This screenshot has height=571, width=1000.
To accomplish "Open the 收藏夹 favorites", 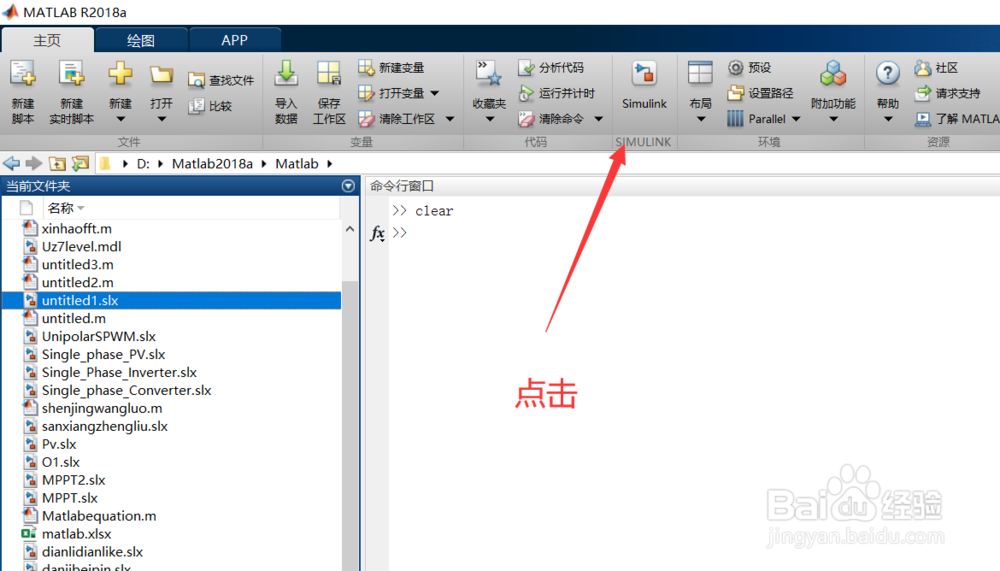I will pyautogui.click(x=489, y=93).
